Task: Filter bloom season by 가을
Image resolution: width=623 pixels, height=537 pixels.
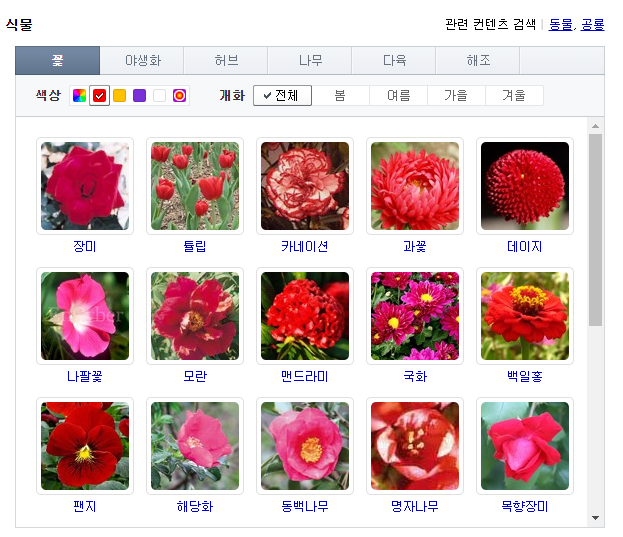Action: click(456, 96)
